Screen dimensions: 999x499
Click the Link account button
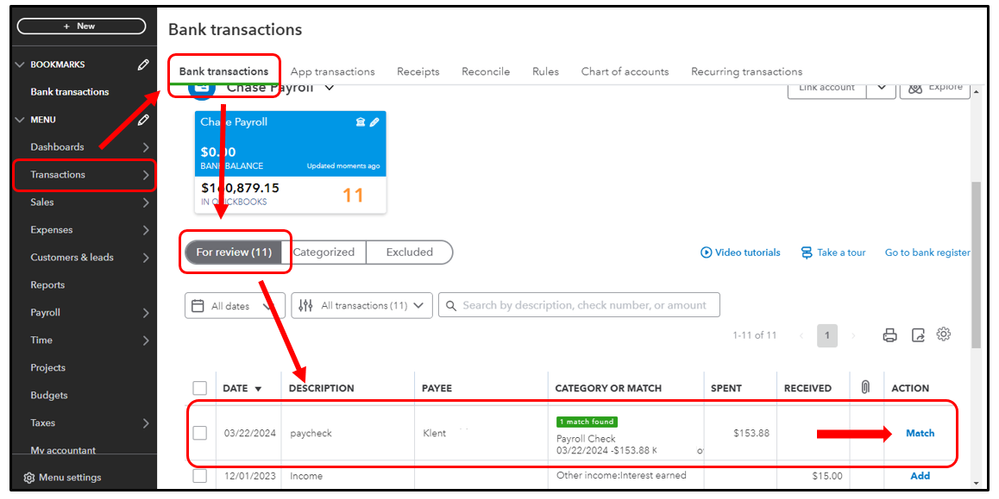point(827,88)
